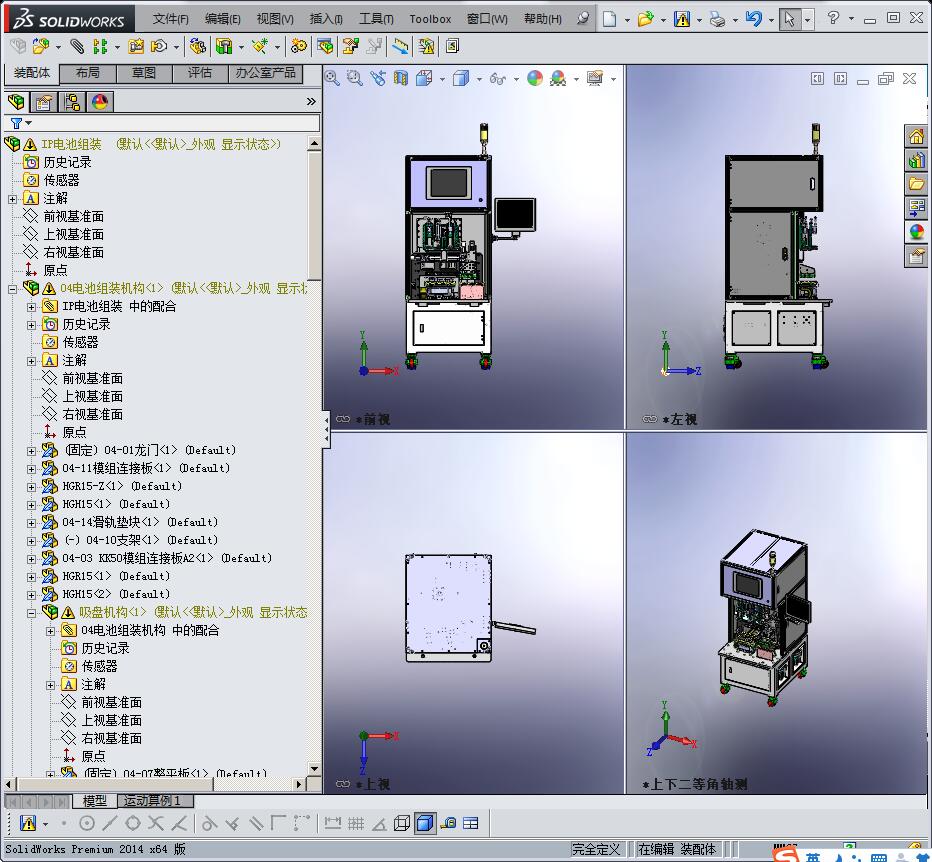Viewport: 932px width, 862px height.
Task: Toggle the Wireframe display button
Action: click(x=402, y=823)
